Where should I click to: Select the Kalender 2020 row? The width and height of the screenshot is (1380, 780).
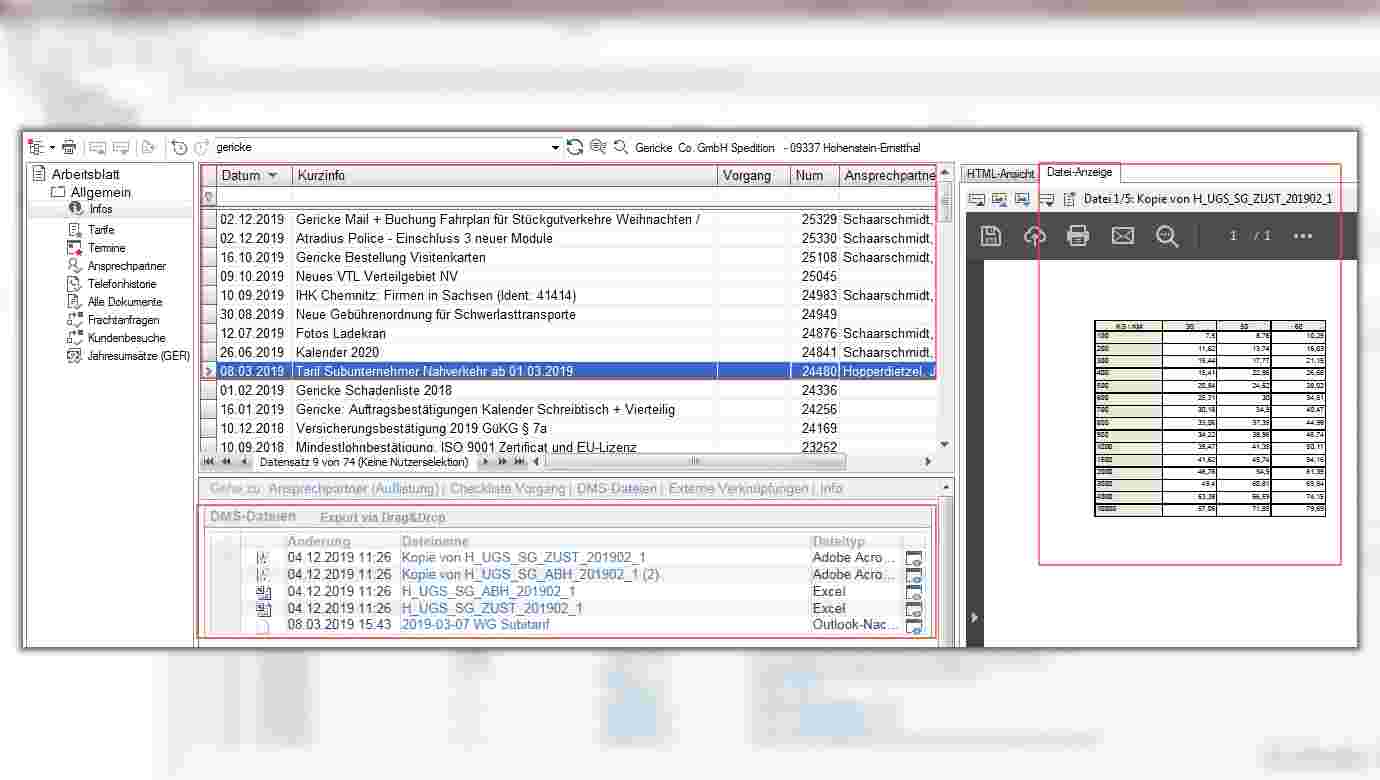click(337, 352)
